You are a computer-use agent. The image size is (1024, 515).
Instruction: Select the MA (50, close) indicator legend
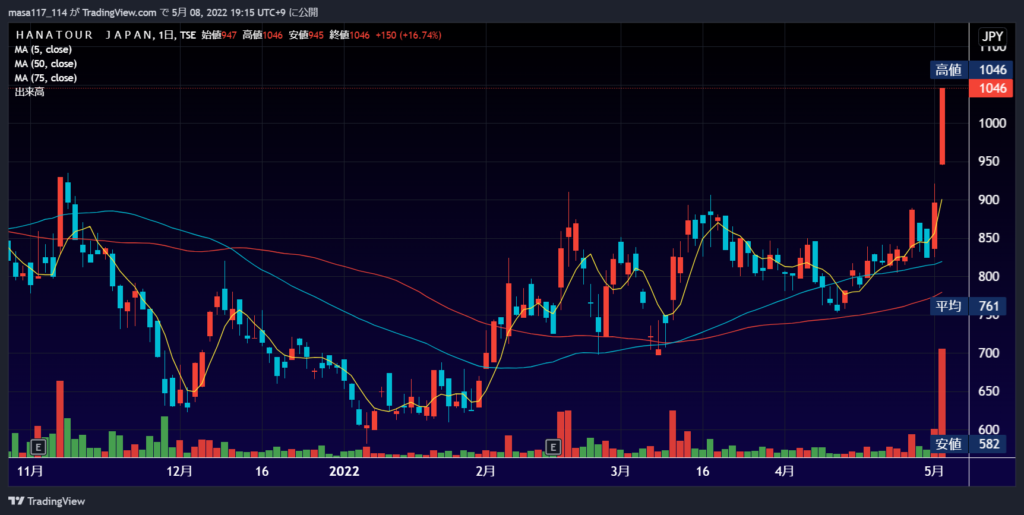[x=46, y=64]
